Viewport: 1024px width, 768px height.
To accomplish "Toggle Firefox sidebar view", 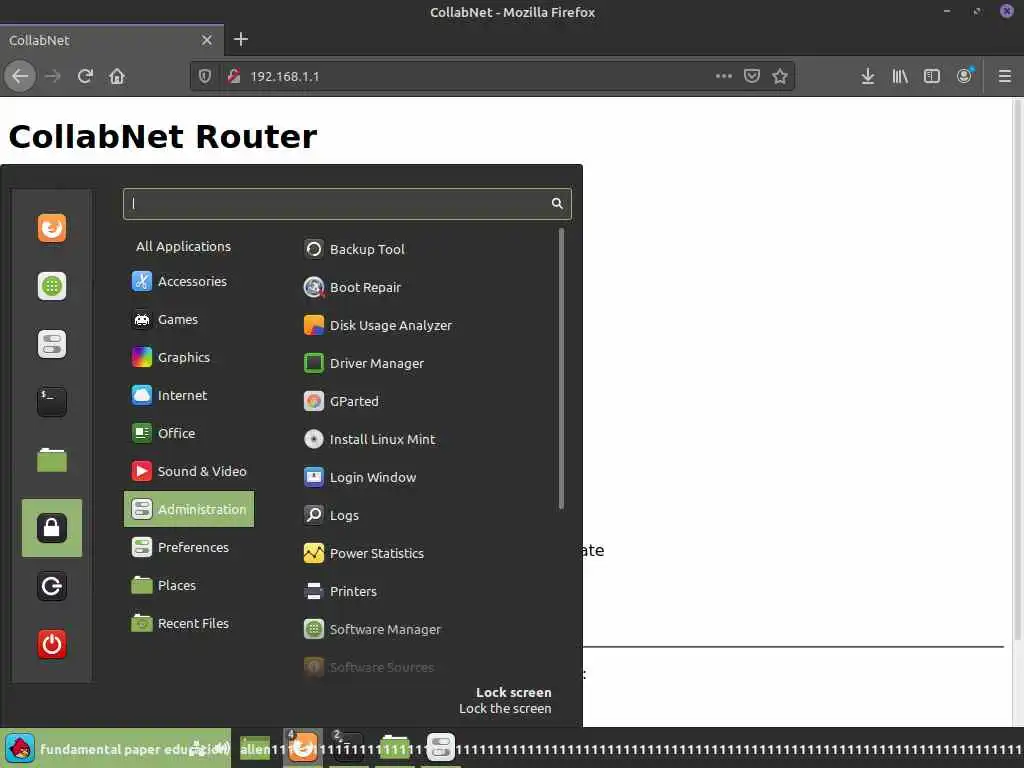I will click(x=932, y=76).
